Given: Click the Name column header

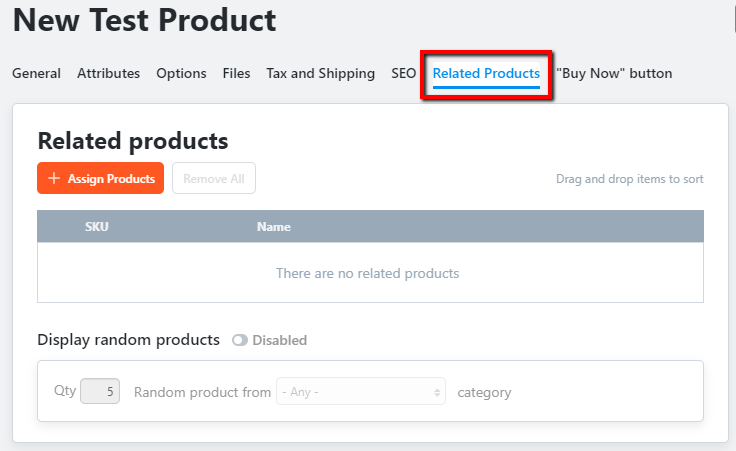Looking at the screenshot, I should (x=274, y=227).
